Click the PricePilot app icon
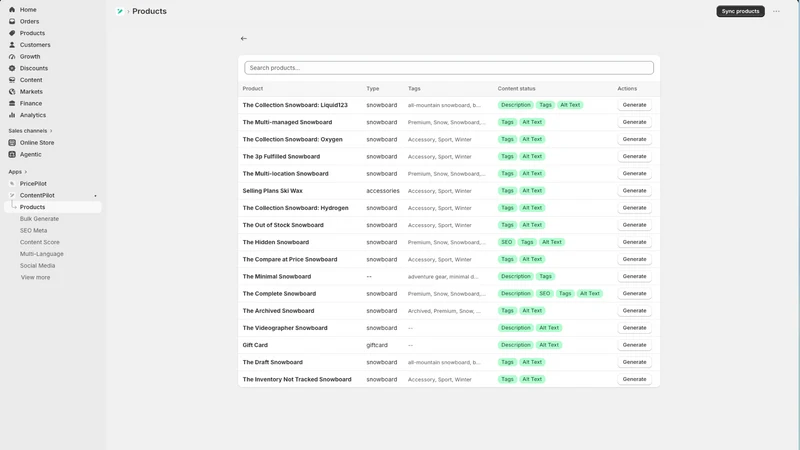The image size is (800, 450). 12,184
